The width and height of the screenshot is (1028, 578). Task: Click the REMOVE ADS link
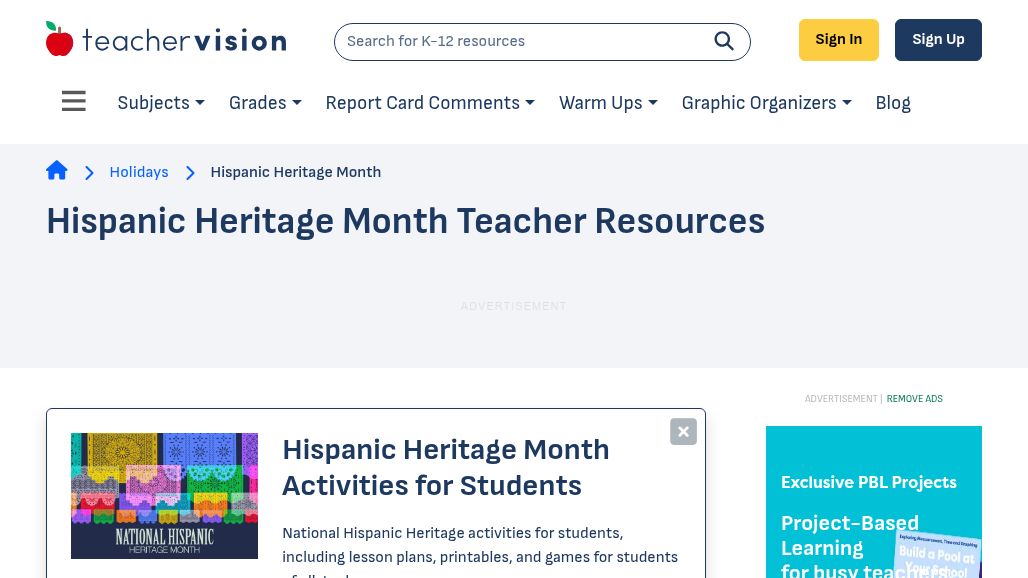point(915,398)
